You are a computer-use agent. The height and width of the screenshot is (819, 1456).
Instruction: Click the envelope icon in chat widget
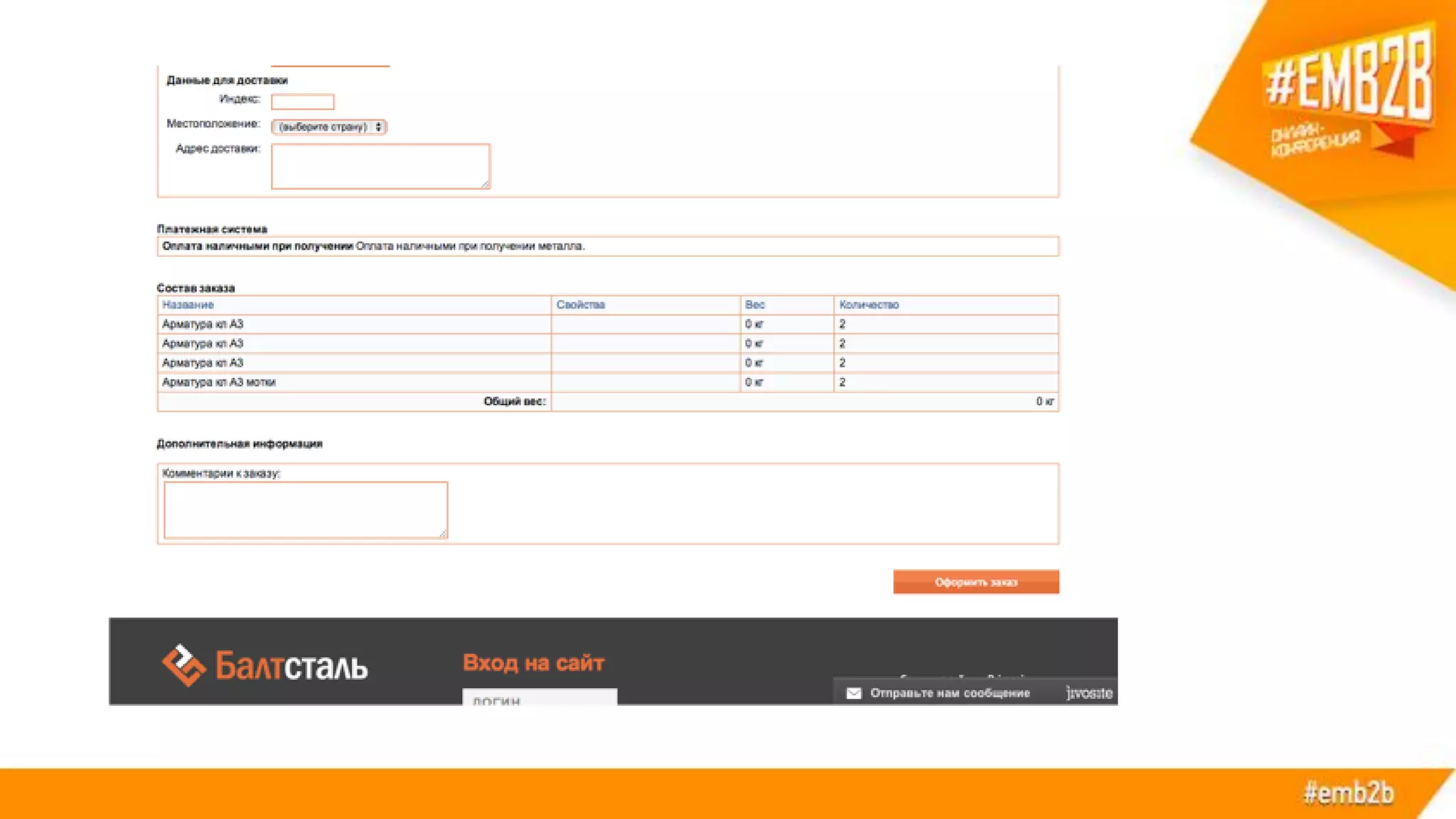[x=854, y=693]
